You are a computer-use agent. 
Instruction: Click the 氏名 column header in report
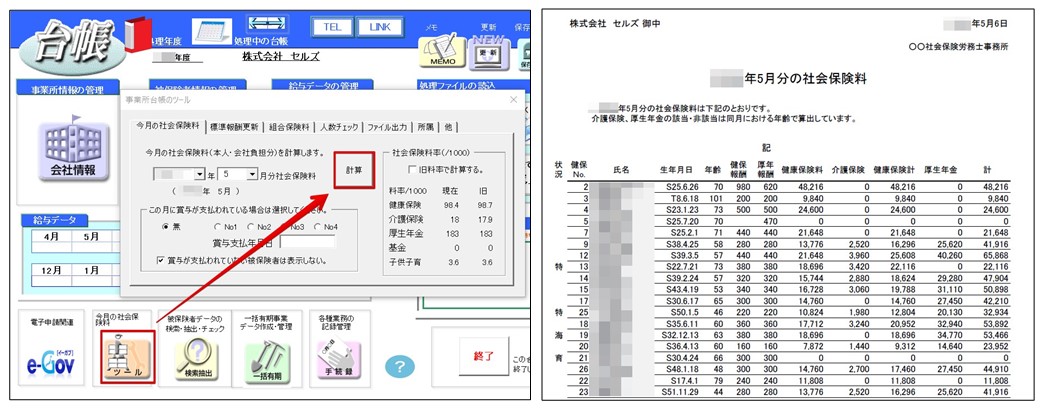tap(621, 171)
